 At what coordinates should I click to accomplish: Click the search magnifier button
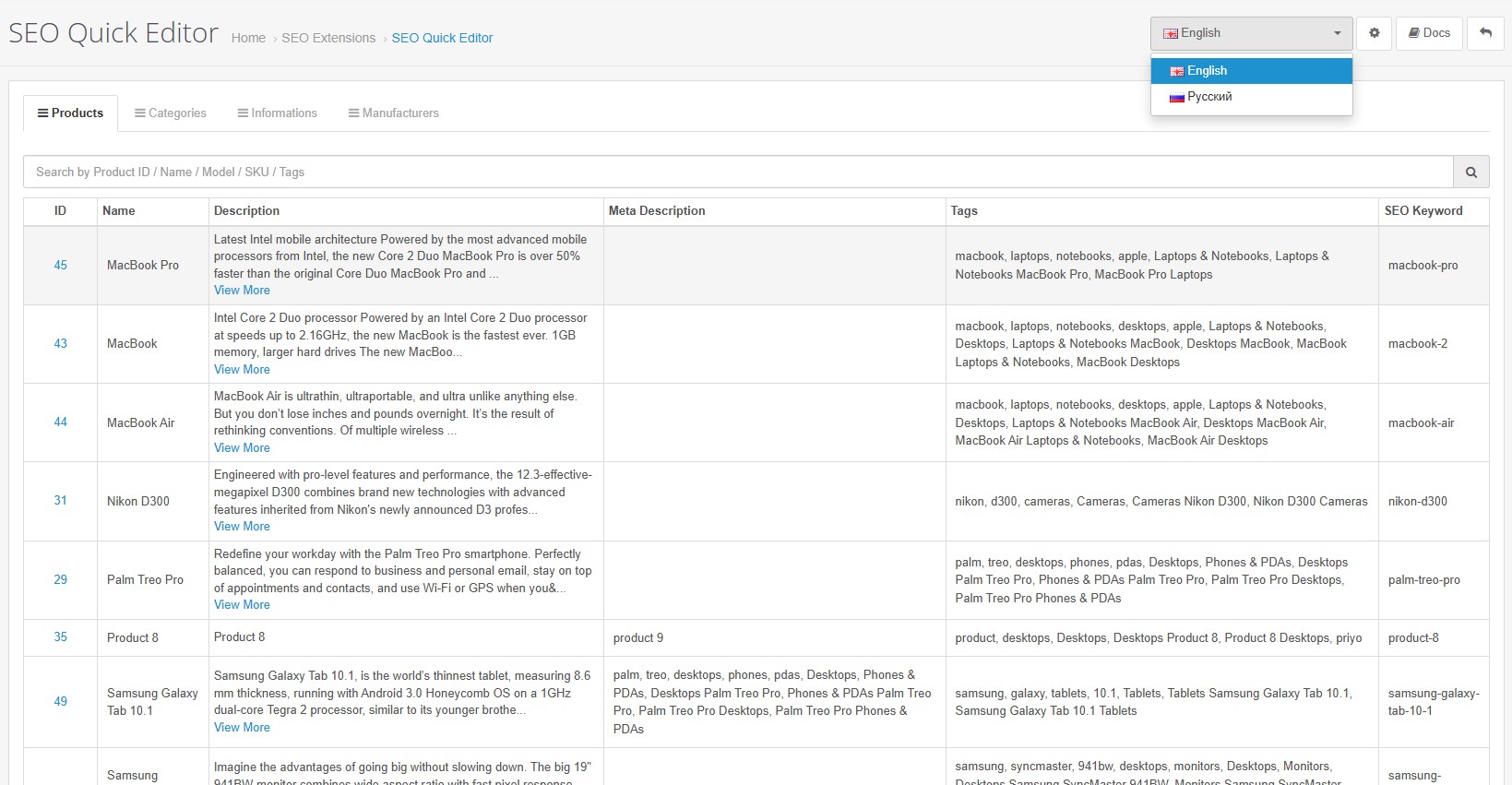tap(1471, 172)
